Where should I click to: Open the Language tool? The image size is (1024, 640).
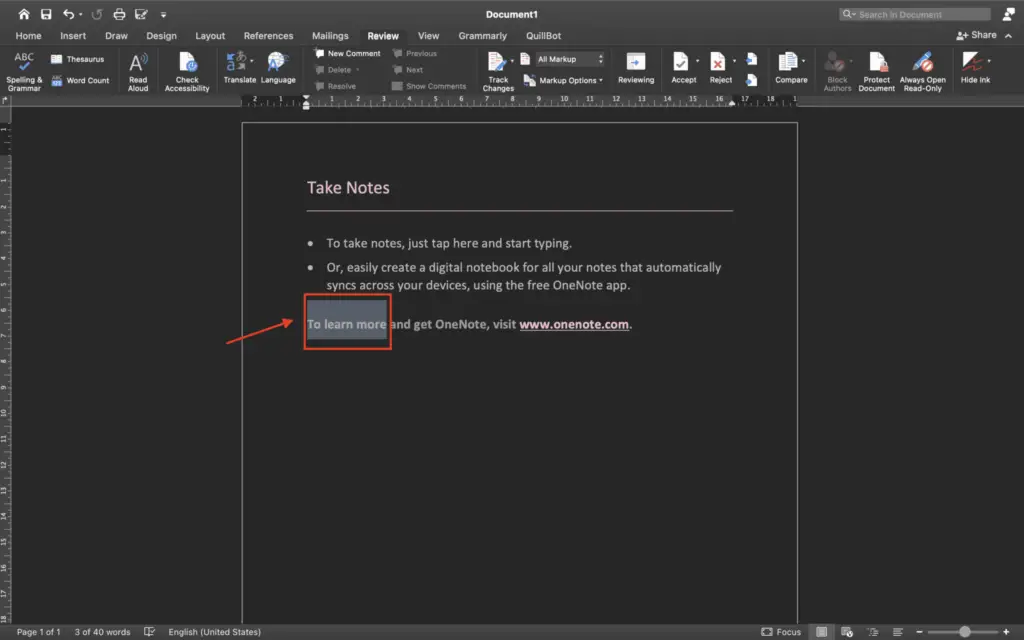tap(278, 68)
